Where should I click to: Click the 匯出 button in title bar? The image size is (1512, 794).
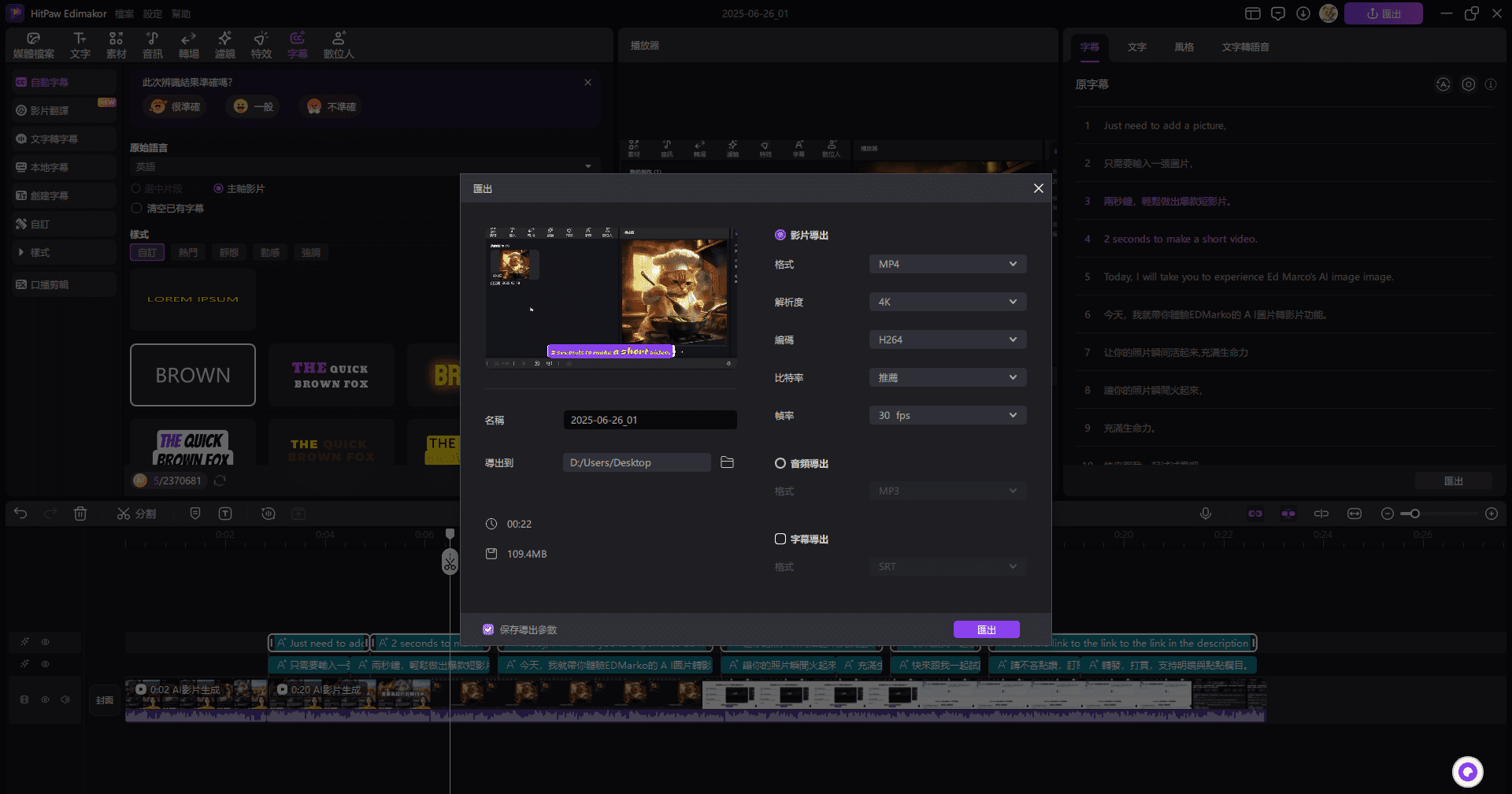[1383, 13]
